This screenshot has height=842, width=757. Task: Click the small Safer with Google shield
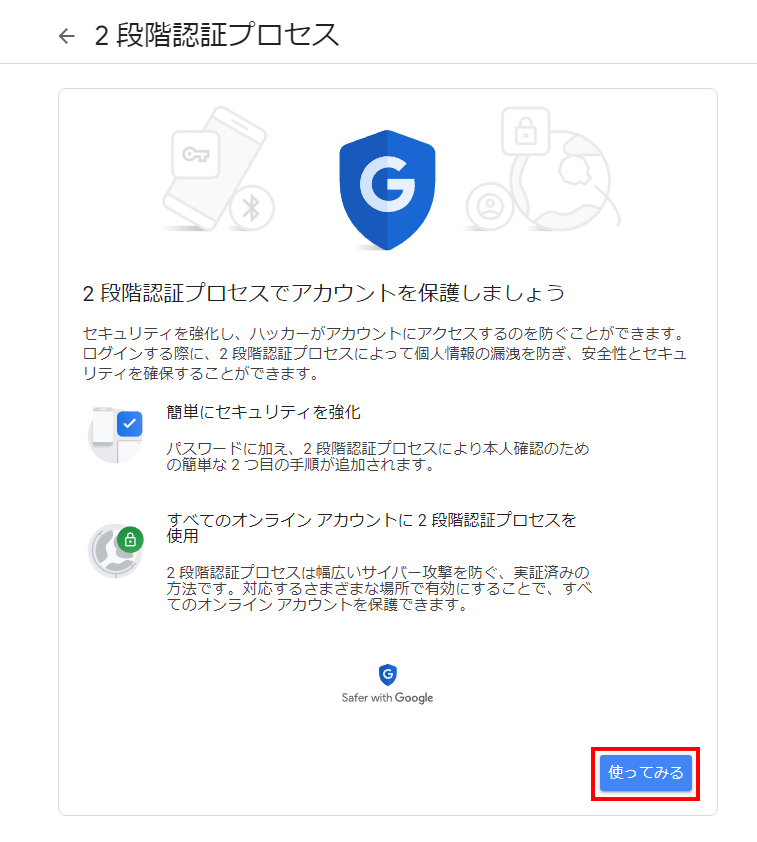[x=388, y=675]
